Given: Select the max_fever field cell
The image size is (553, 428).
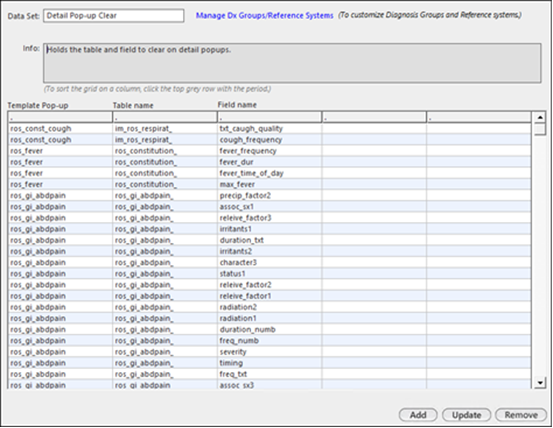Looking at the screenshot, I should coord(269,184).
